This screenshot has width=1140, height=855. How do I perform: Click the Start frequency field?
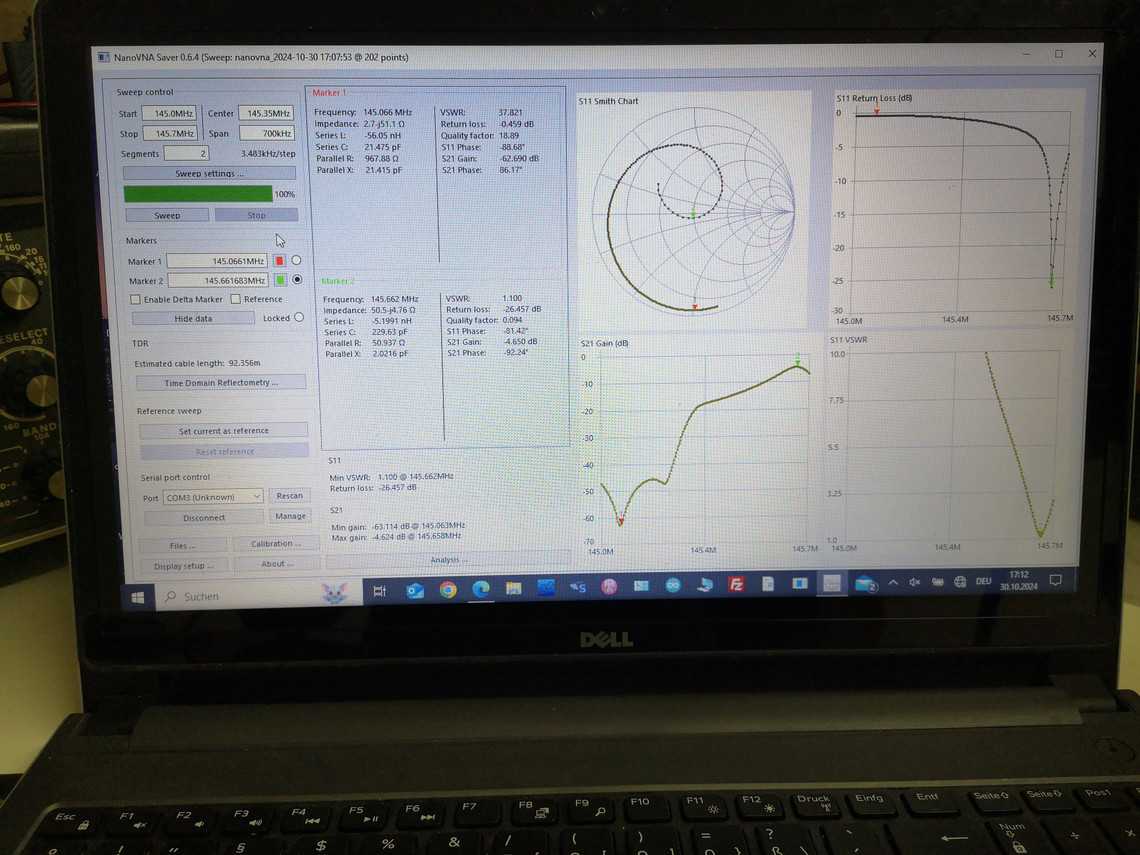coord(169,113)
